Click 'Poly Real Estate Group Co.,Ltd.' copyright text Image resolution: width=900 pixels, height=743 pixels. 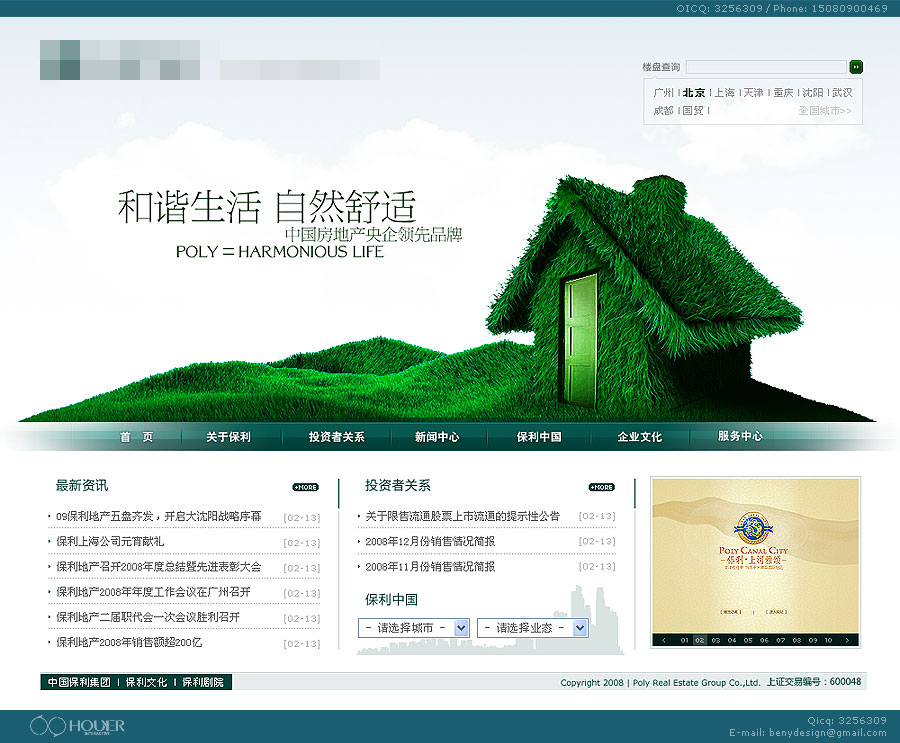(x=696, y=683)
